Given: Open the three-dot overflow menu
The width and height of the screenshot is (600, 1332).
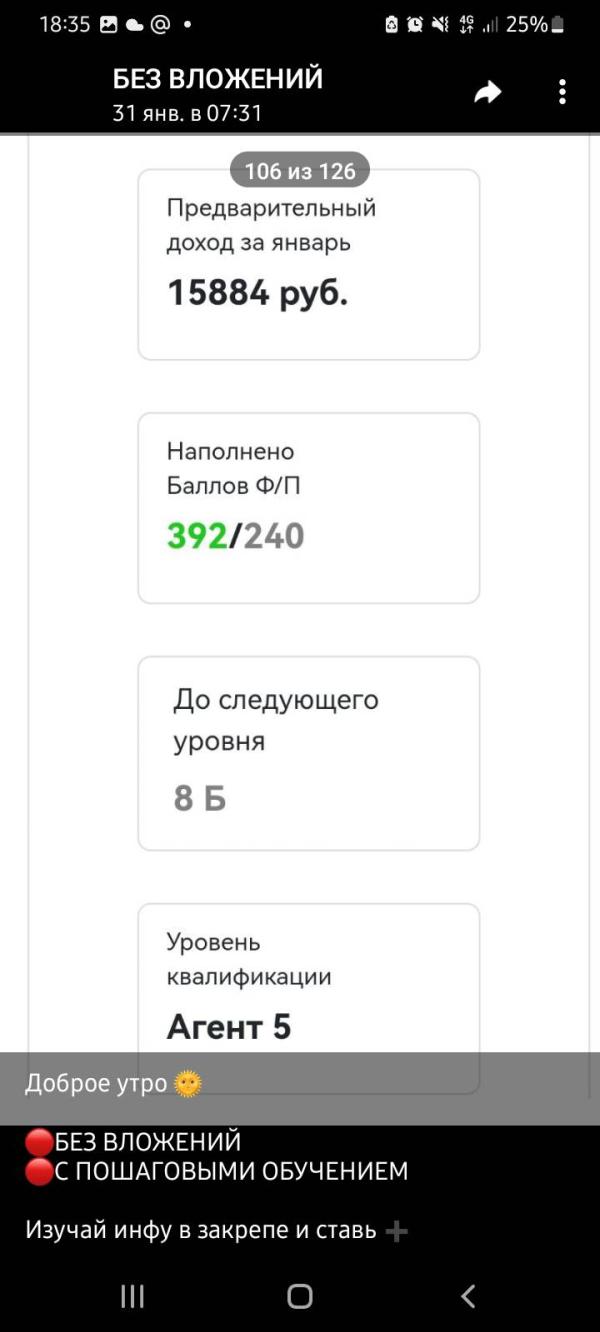Looking at the screenshot, I should click(562, 93).
